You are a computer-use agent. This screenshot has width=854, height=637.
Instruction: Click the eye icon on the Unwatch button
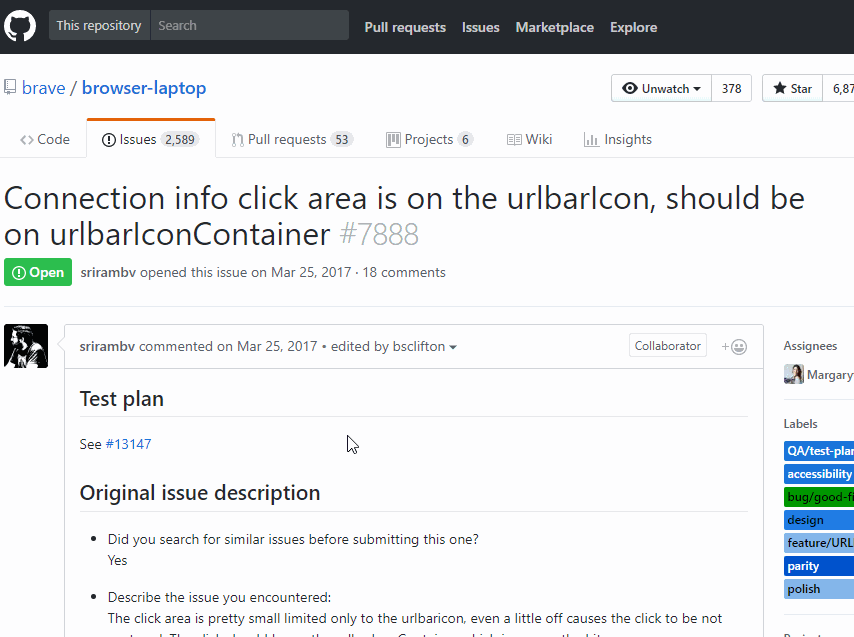pos(630,88)
